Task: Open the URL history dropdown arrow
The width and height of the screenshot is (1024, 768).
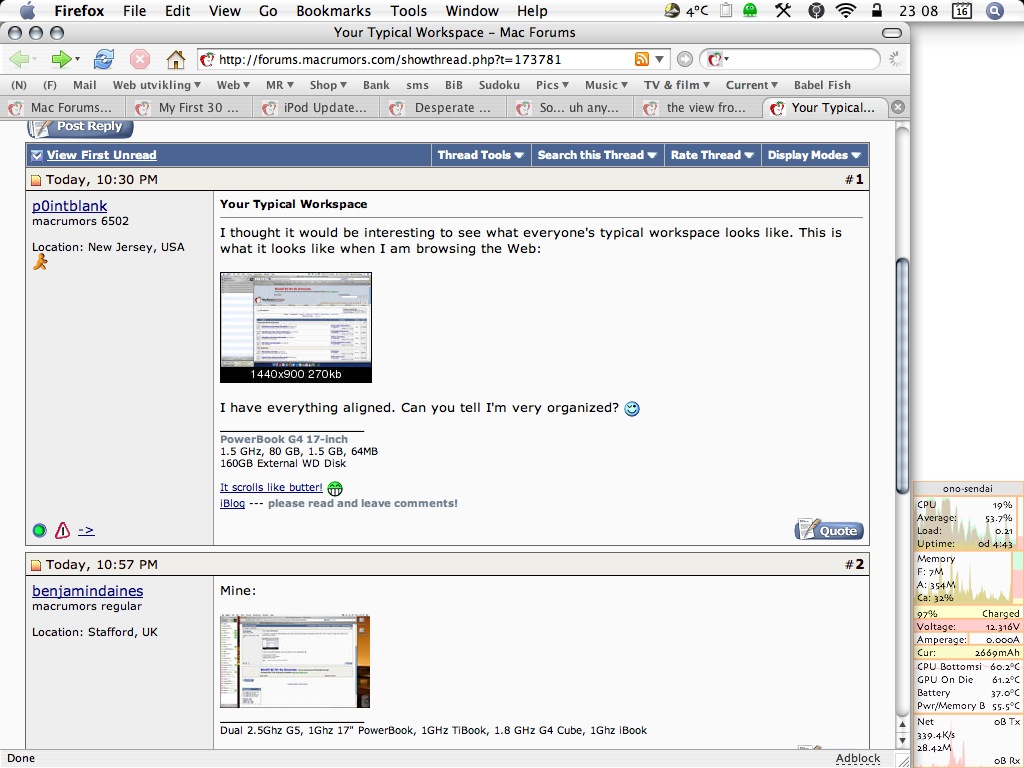Action: [660, 59]
